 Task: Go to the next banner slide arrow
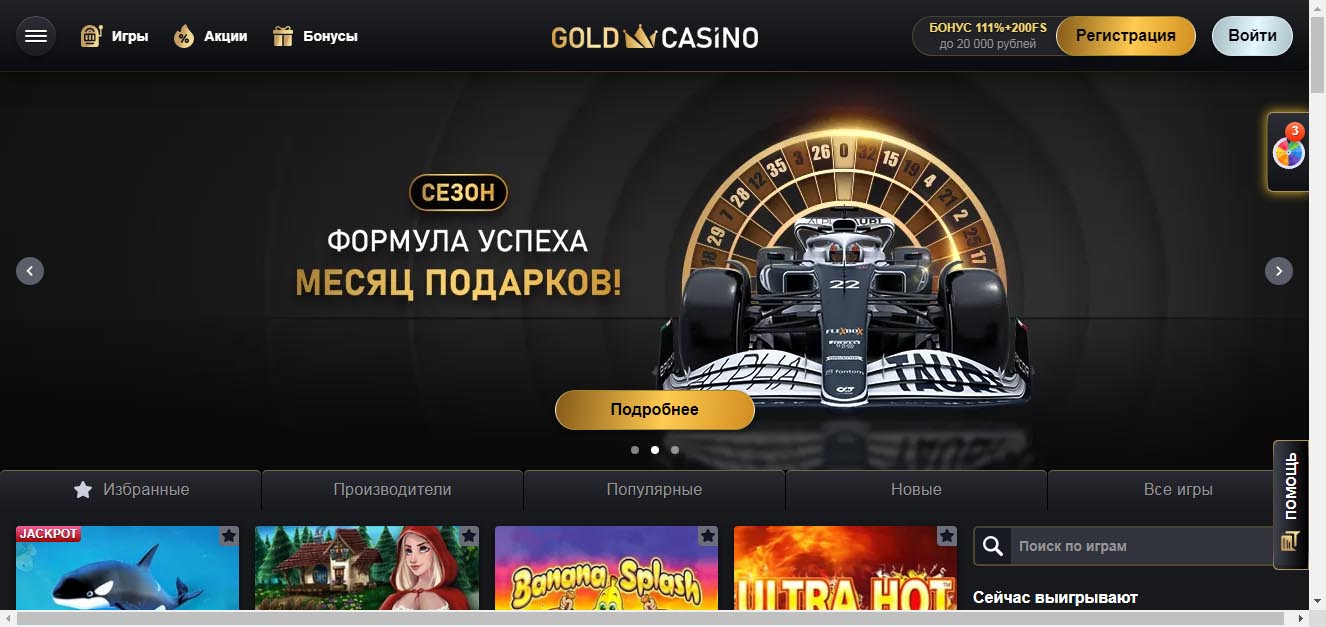(x=1279, y=271)
